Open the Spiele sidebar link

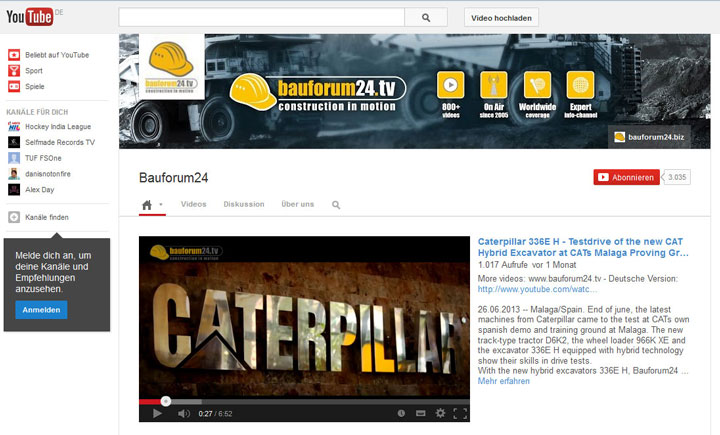(34, 86)
